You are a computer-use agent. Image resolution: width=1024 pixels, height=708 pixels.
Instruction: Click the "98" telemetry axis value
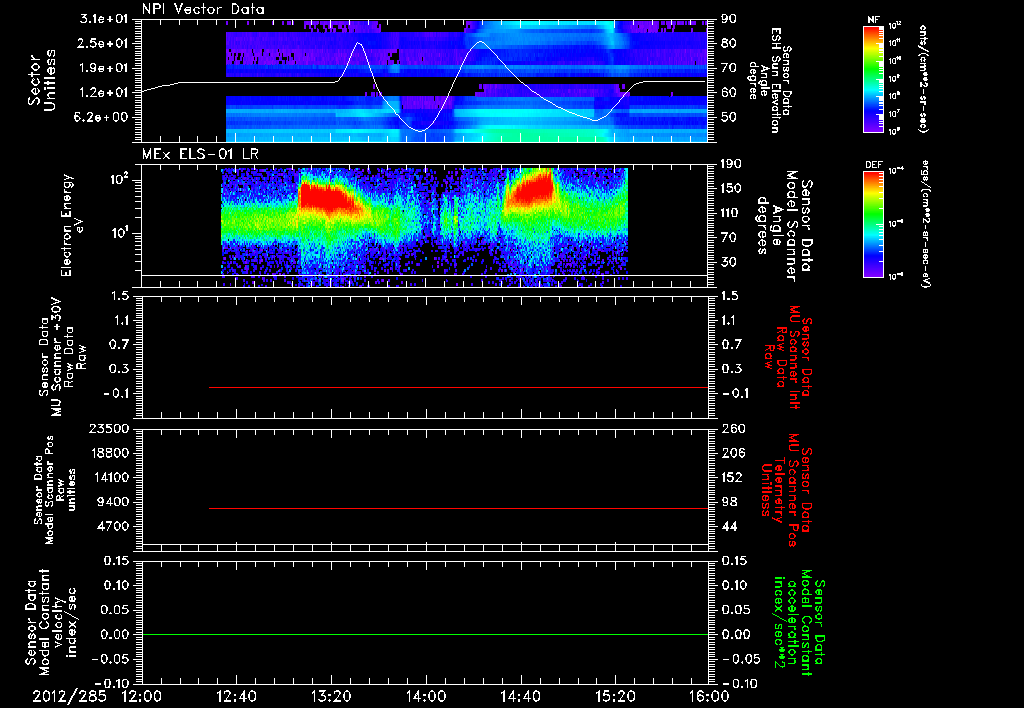[729, 502]
